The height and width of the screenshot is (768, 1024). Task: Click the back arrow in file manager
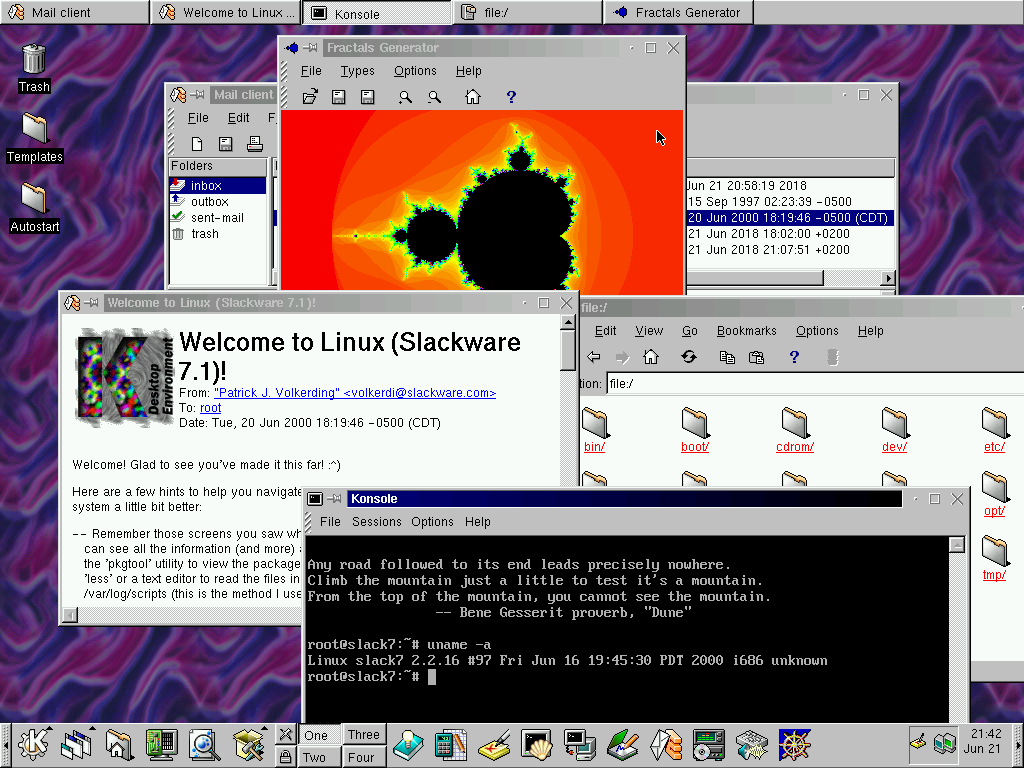pyautogui.click(x=594, y=357)
